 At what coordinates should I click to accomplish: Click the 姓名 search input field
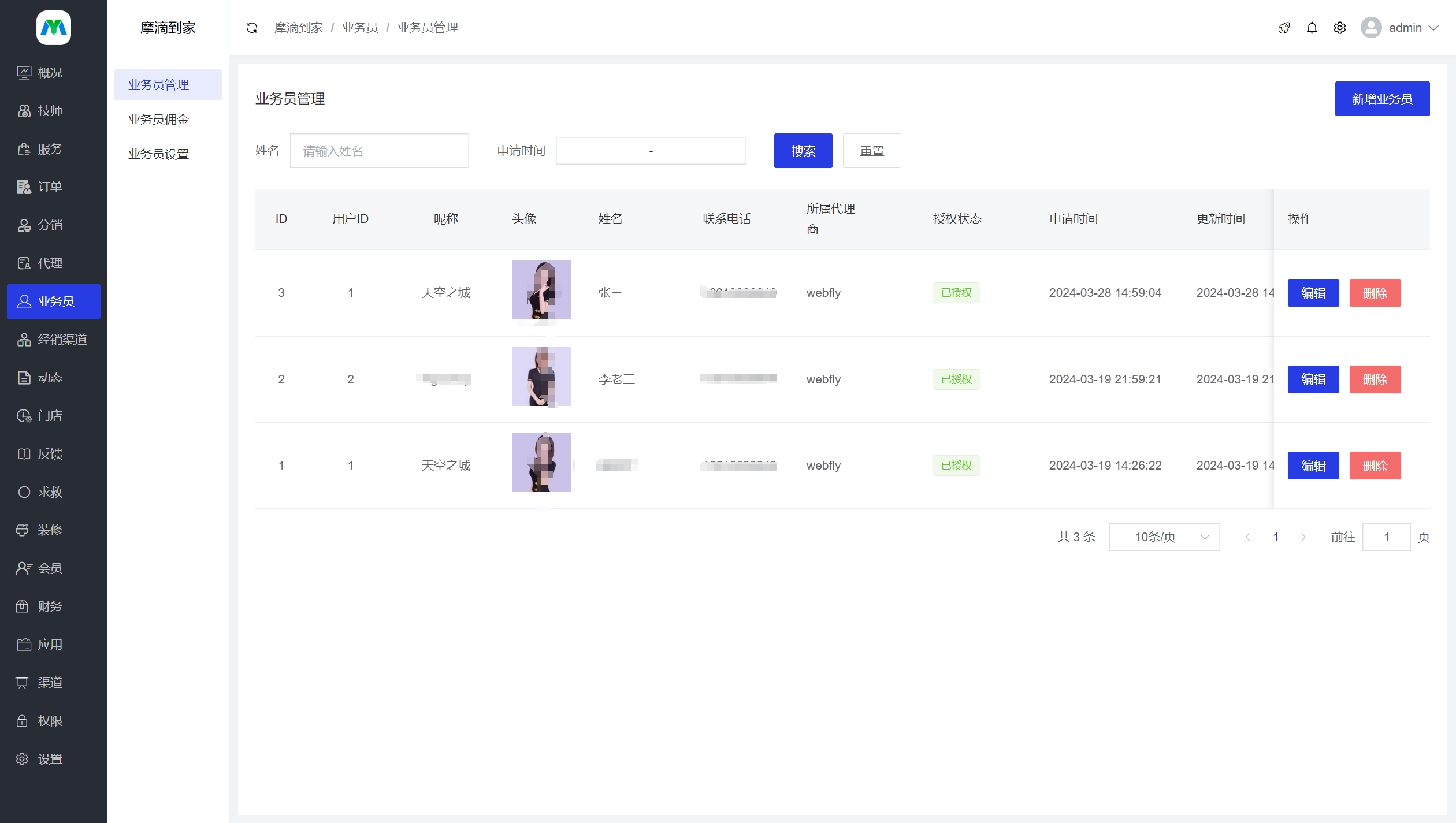point(379,151)
